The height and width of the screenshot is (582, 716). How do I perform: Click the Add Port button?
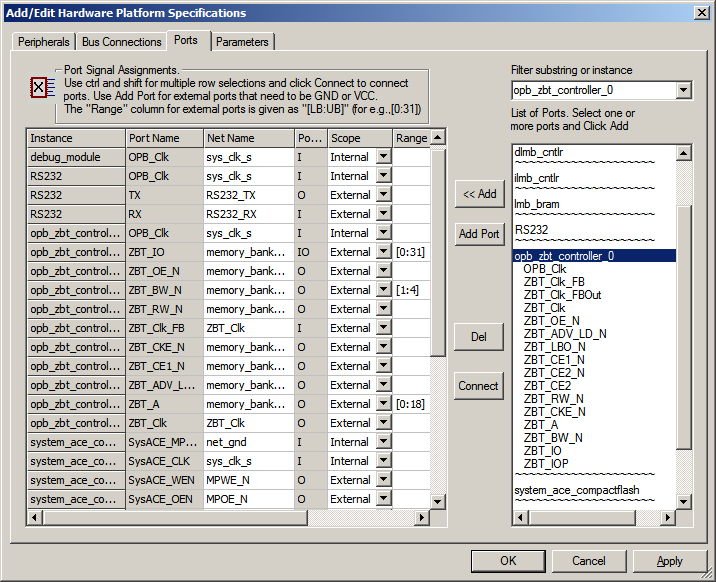[x=478, y=234]
